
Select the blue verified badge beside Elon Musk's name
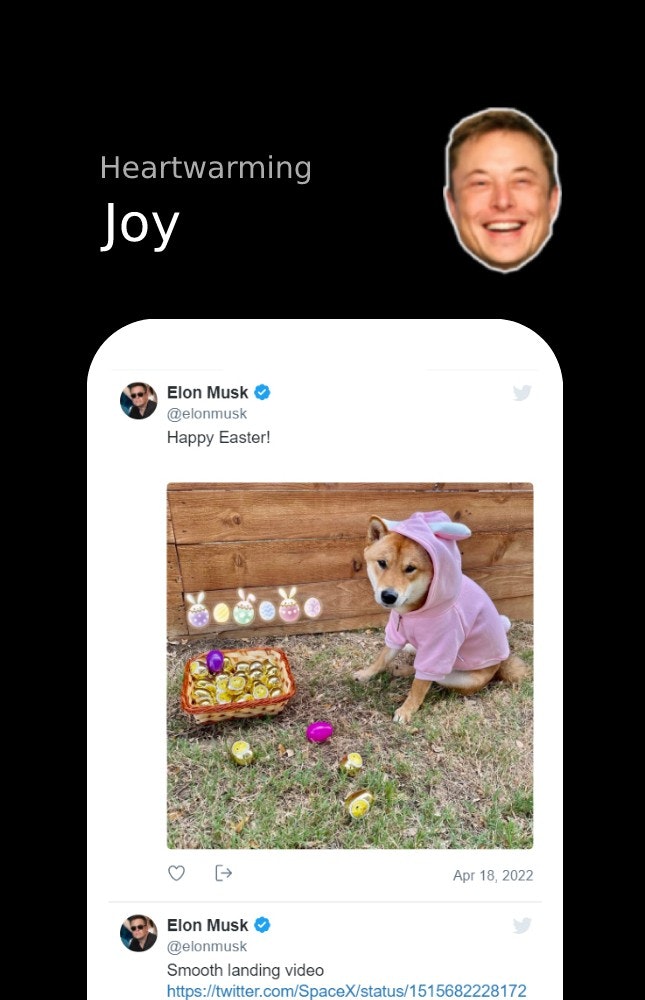260,392
